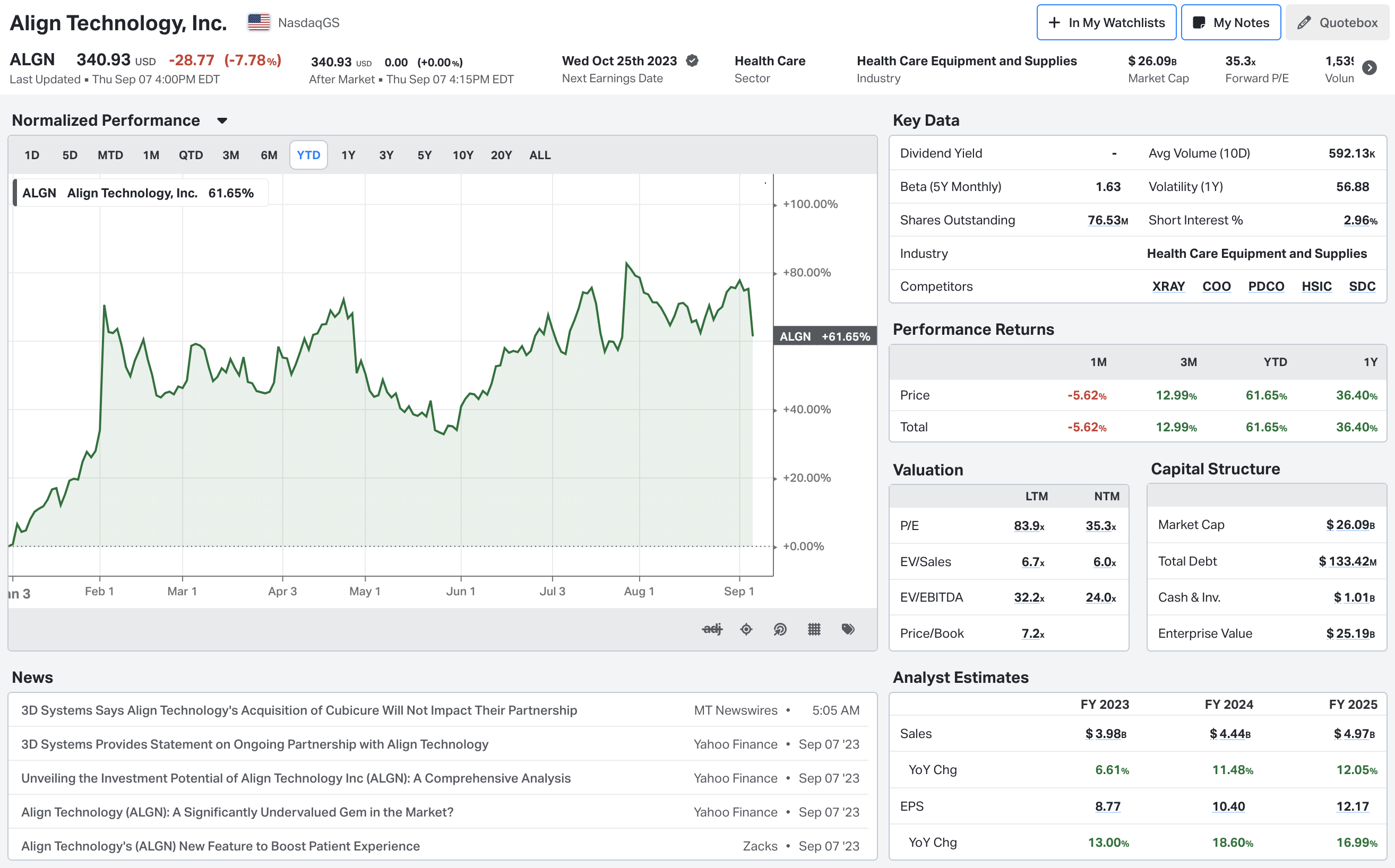Click plus icon In My Watchlists button

click(1106, 22)
